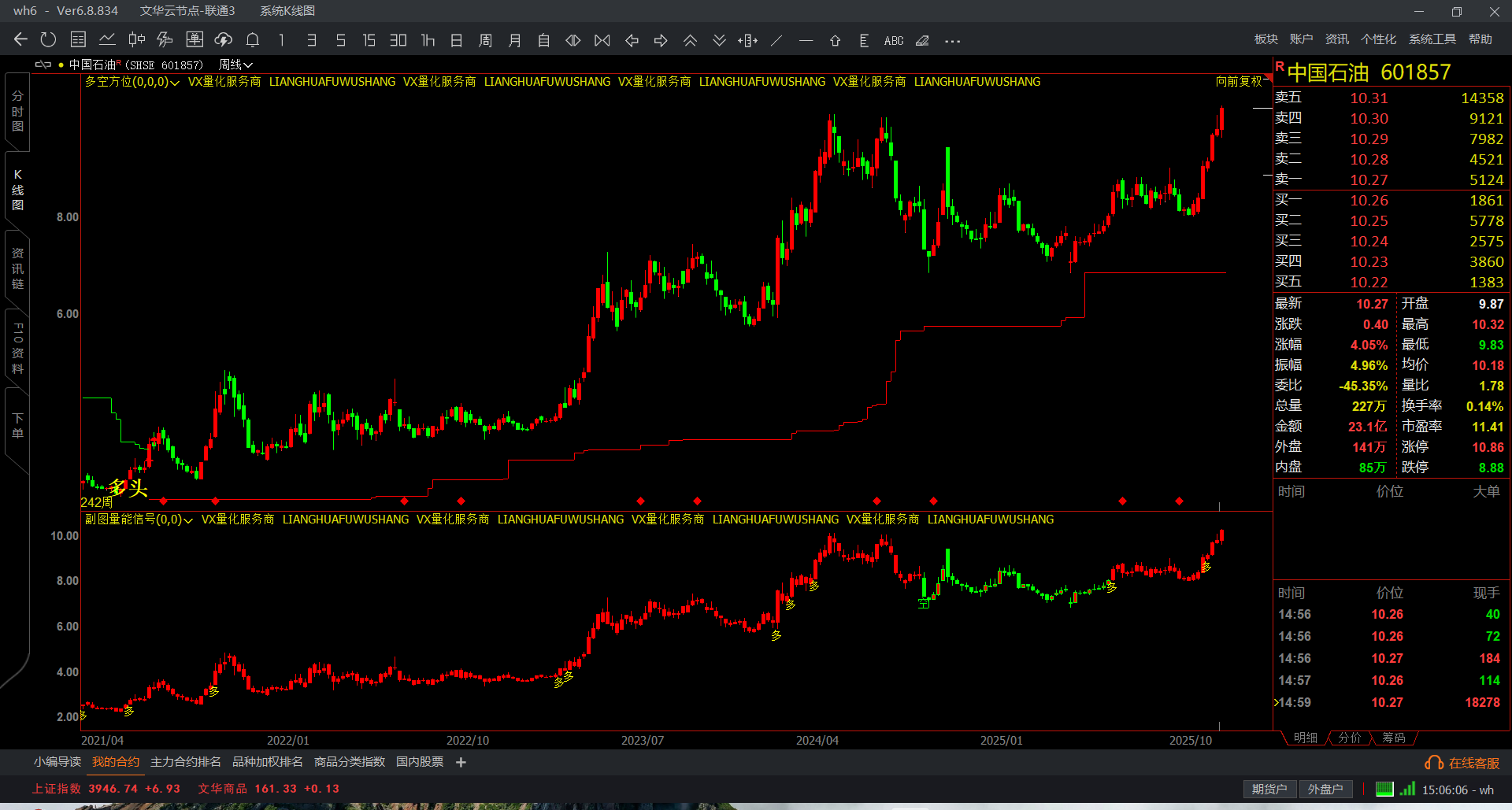Open the 系统工具 menu
Screen dimensions: 1512x810
[1432, 39]
